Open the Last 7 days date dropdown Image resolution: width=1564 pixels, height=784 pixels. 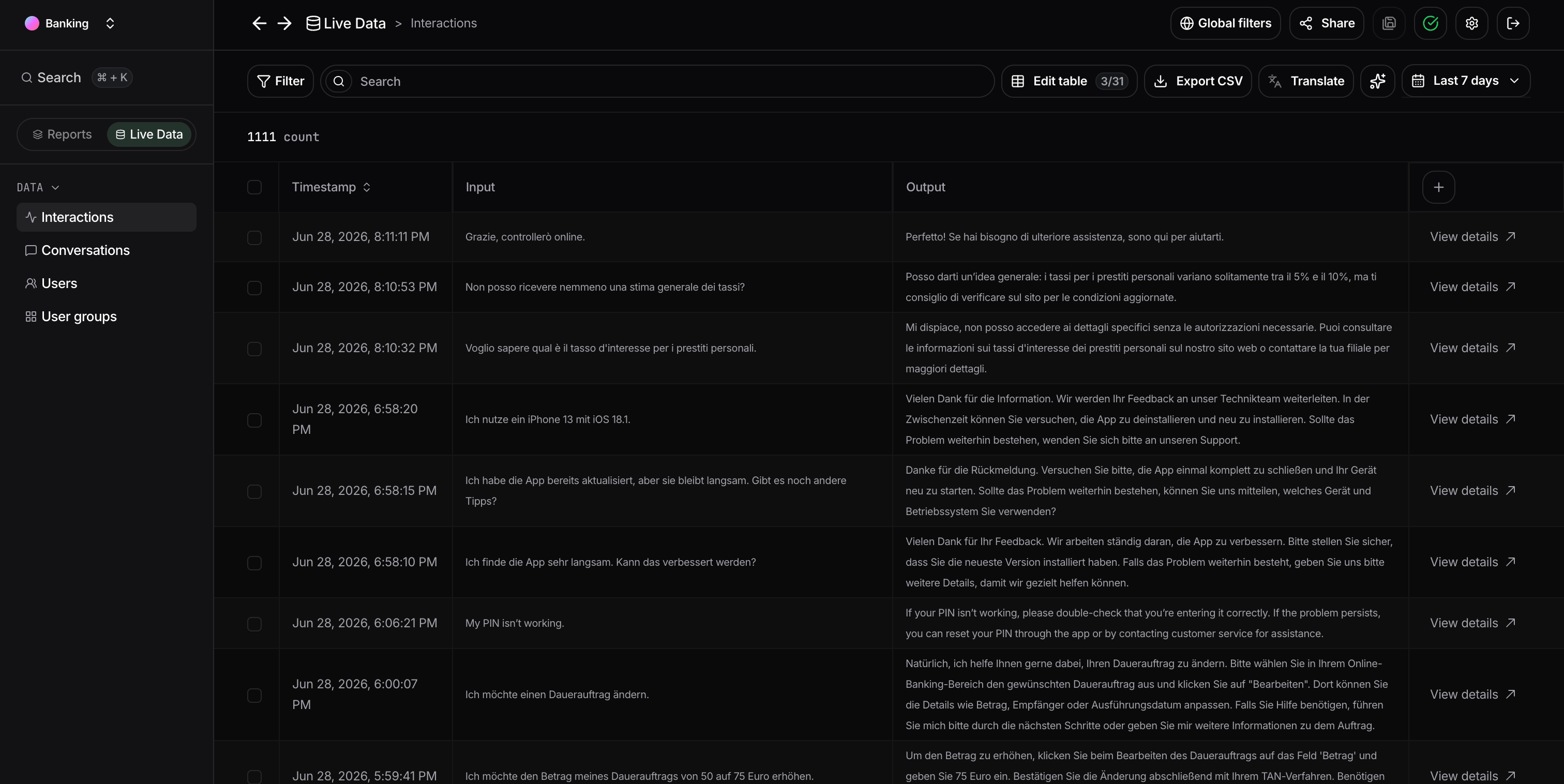tap(1466, 81)
